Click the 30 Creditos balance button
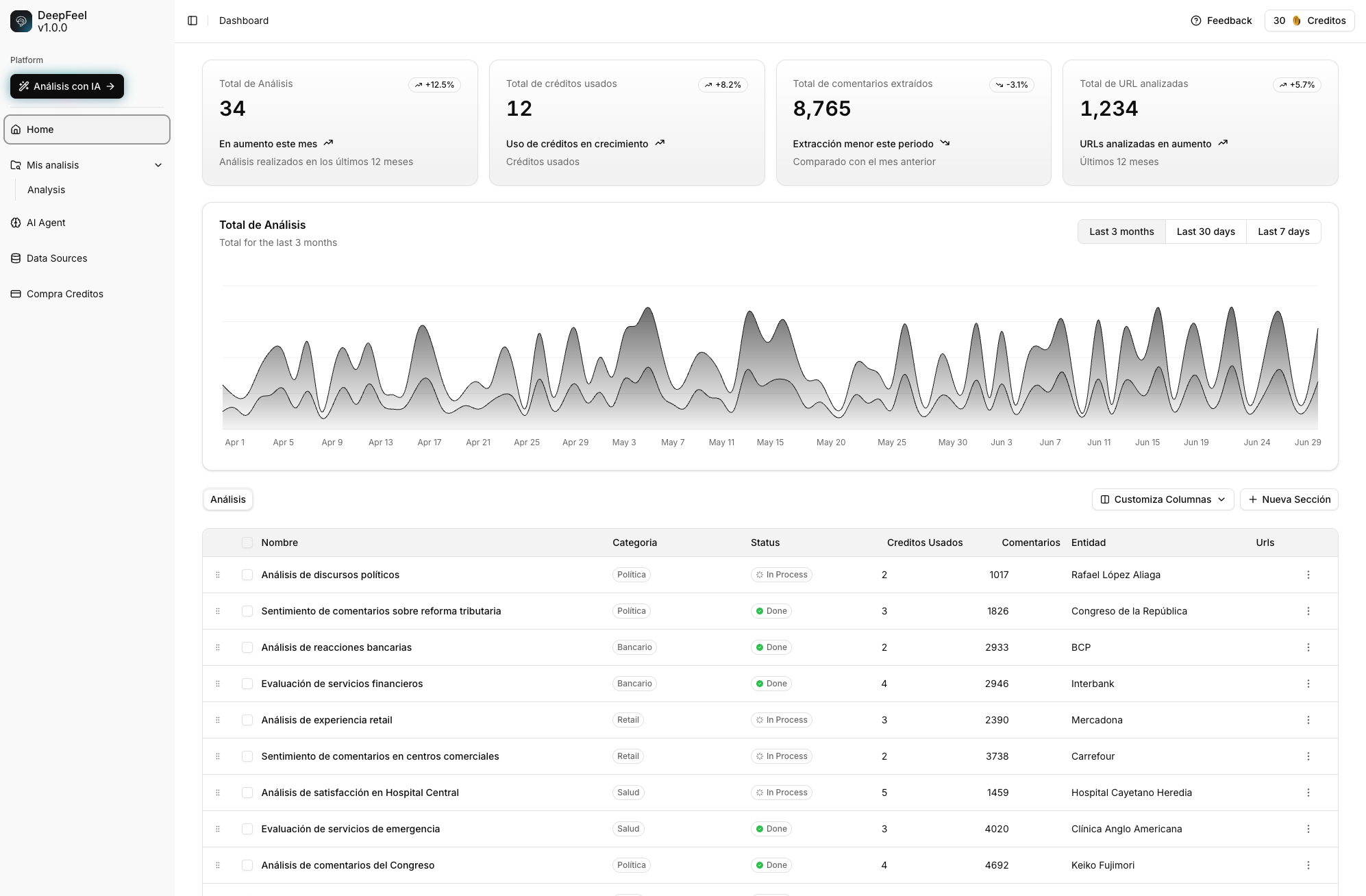 pos(1309,21)
